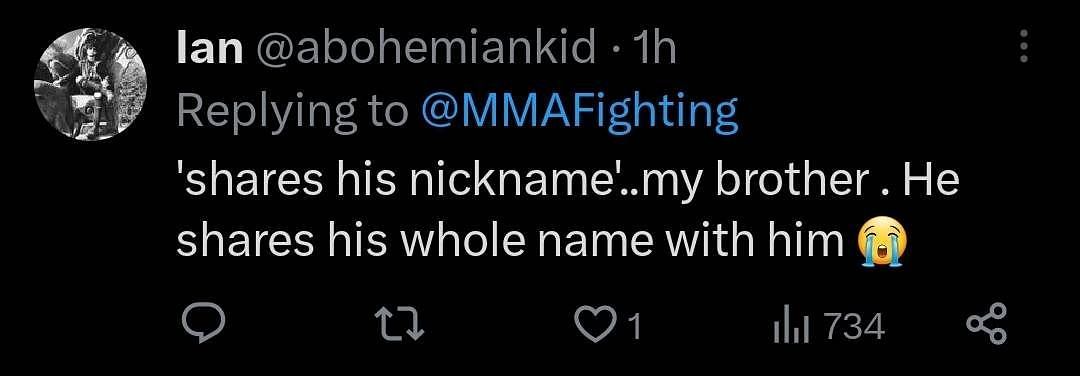Click the crying face emoji

[x=882, y=241]
